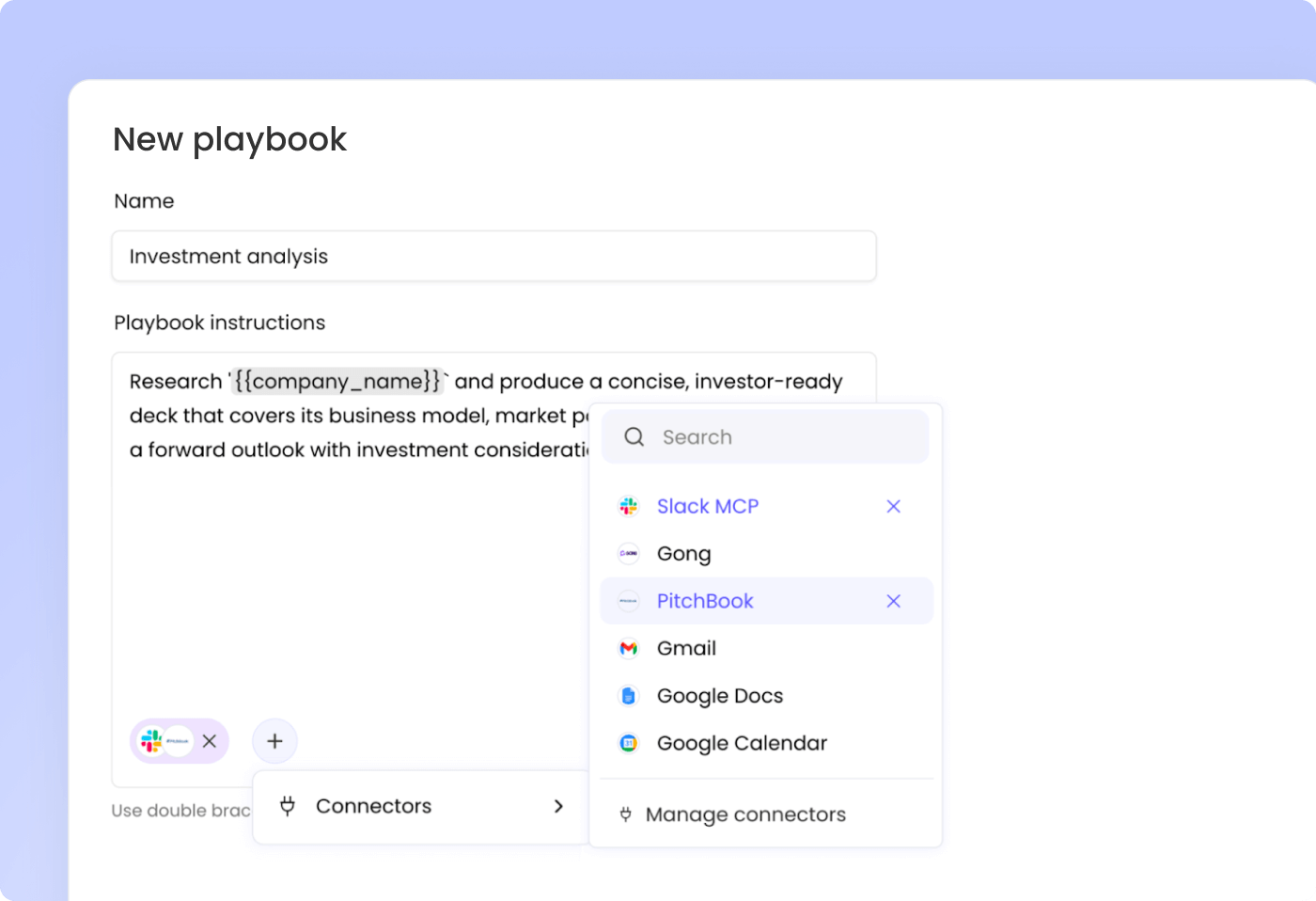Click the Gong connector icon

[629, 554]
